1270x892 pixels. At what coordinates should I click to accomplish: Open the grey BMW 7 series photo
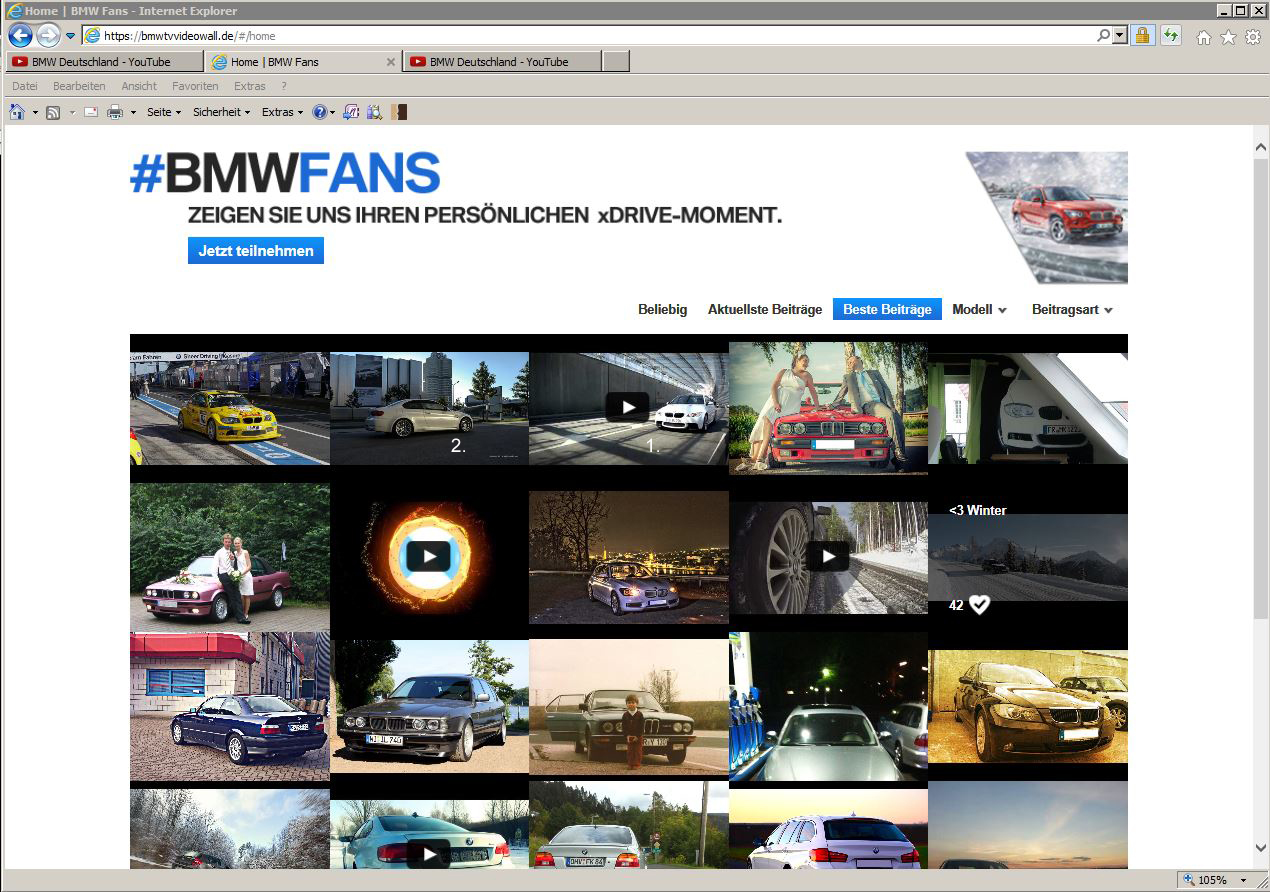coord(429,706)
